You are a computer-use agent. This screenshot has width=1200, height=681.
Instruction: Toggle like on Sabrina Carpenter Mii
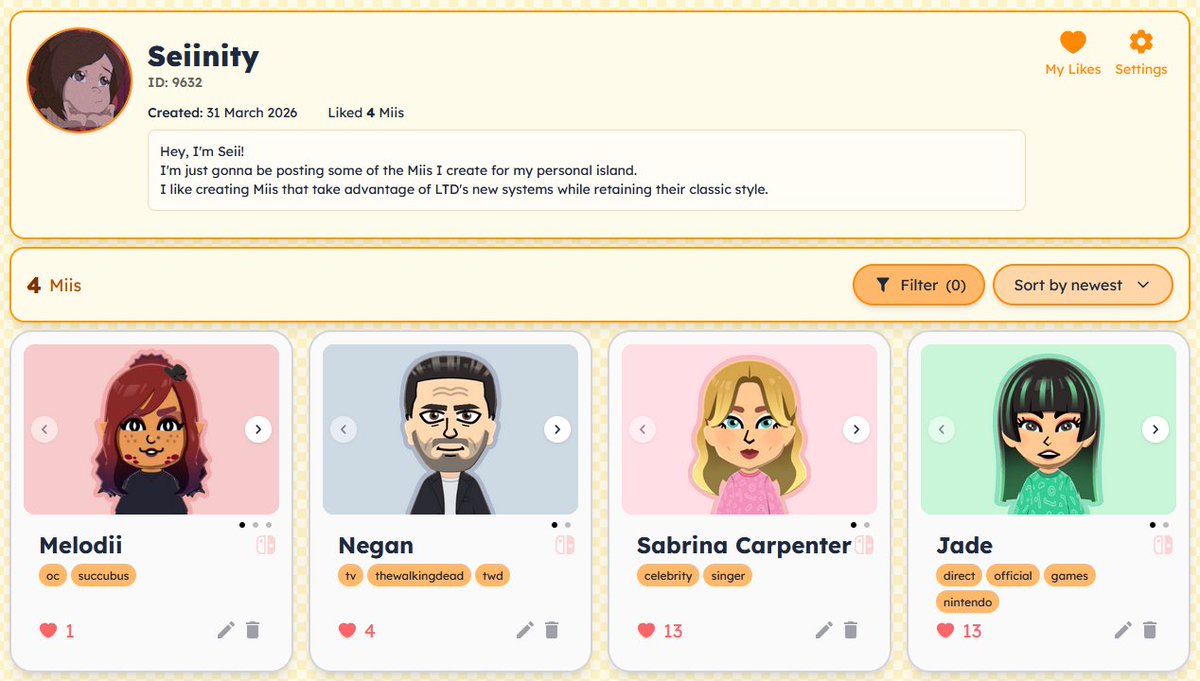coord(646,630)
